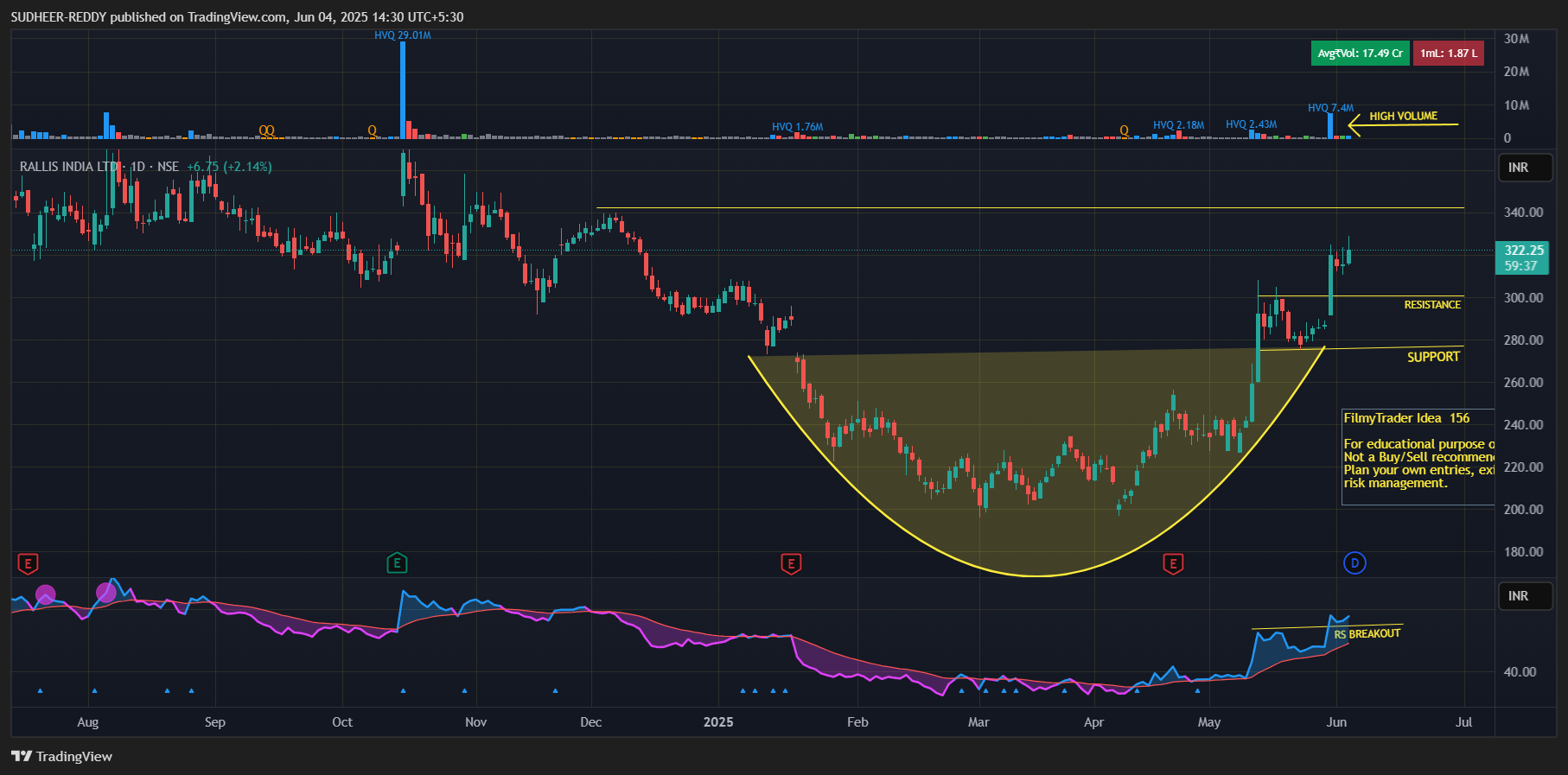Click the 1mL: 1.87 L badge
This screenshot has width=1568, height=775.
[x=1449, y=53]
